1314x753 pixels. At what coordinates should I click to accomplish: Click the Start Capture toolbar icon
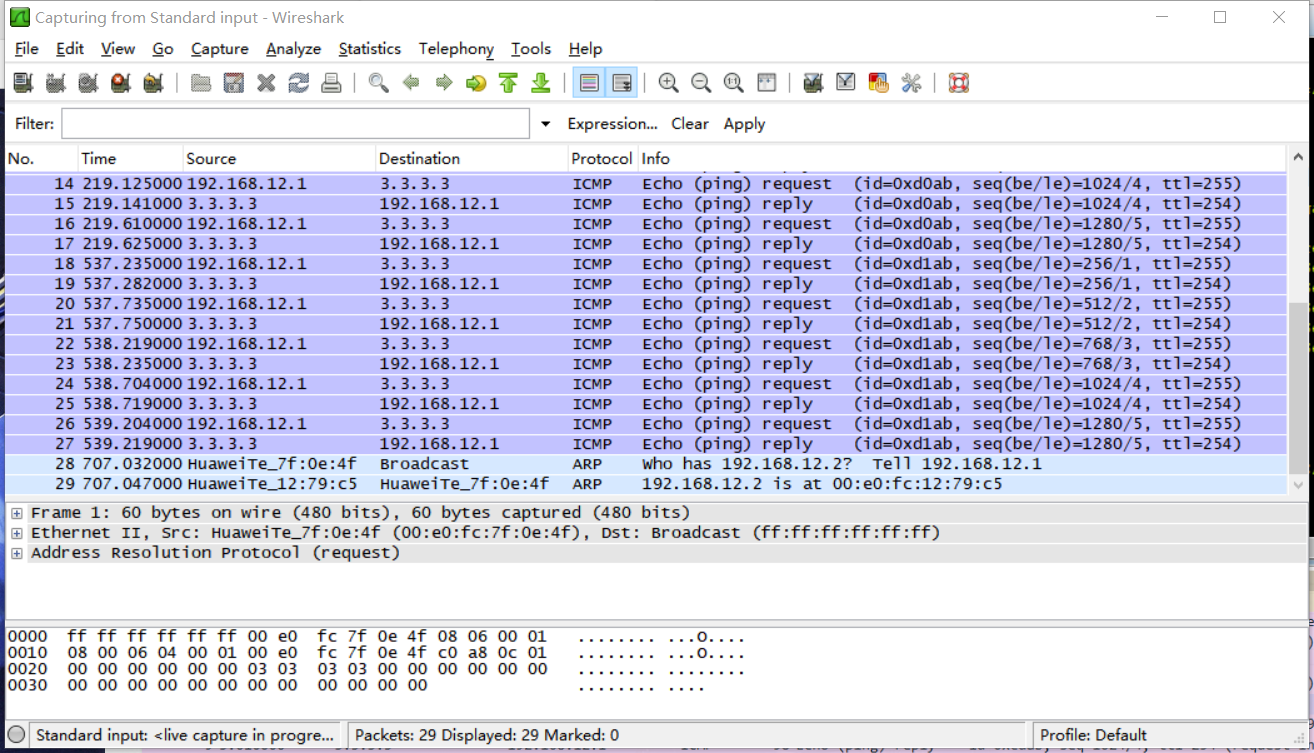tap(88, 83)
